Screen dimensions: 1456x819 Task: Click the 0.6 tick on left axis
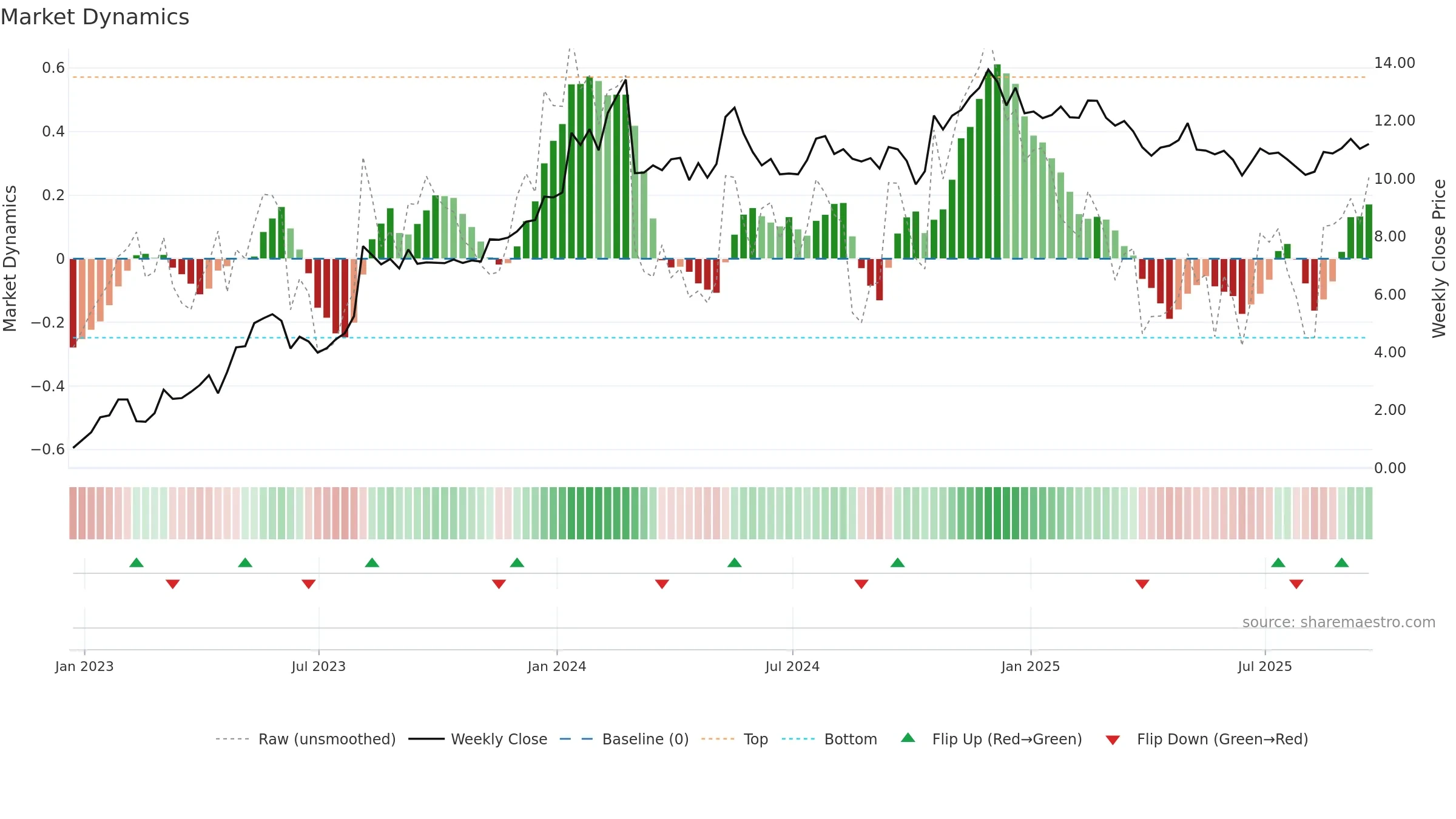(x=53, y=68)
